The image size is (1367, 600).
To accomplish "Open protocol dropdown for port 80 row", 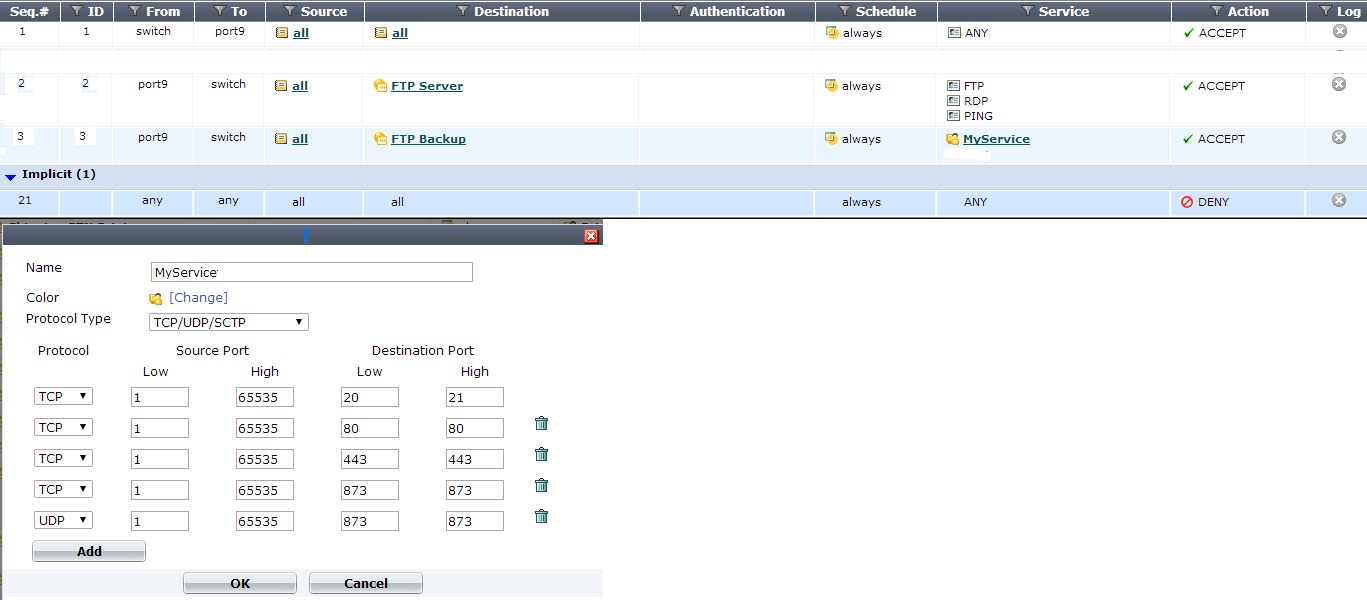I will pyautogui.click(x=63, y=427).
